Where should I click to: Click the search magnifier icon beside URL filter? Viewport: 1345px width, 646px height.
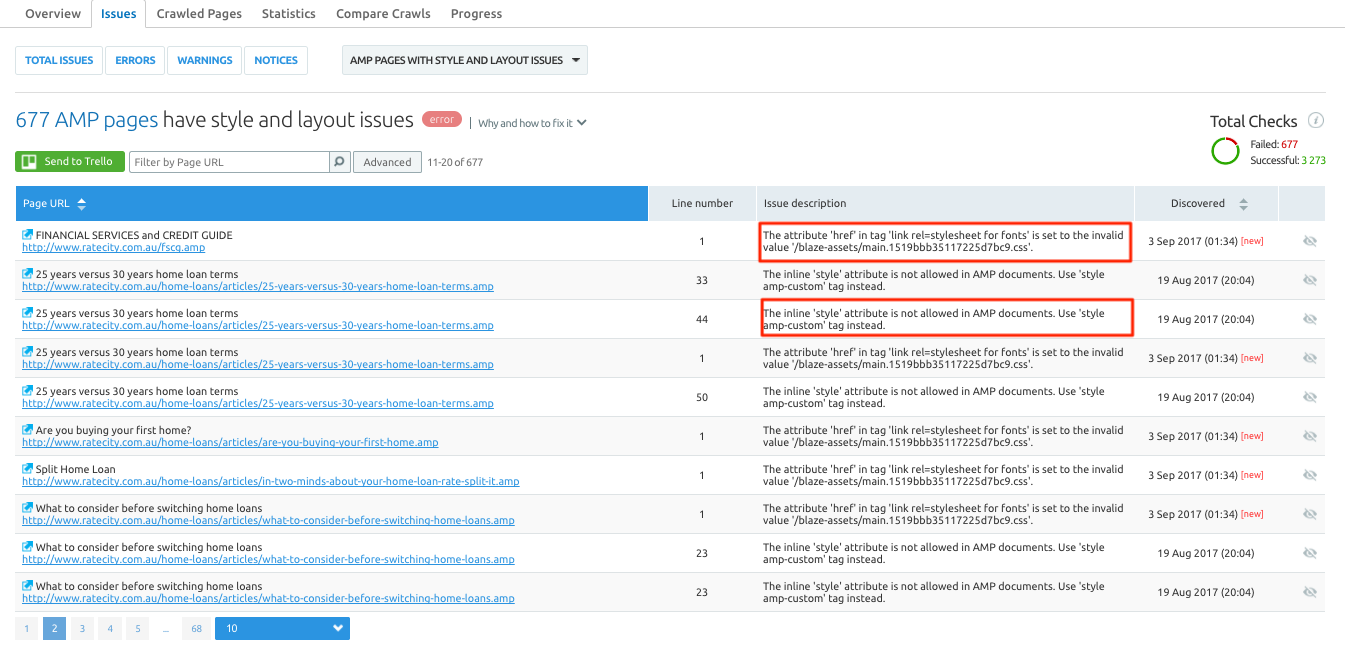pyautogui.click(x=340, y=162)
